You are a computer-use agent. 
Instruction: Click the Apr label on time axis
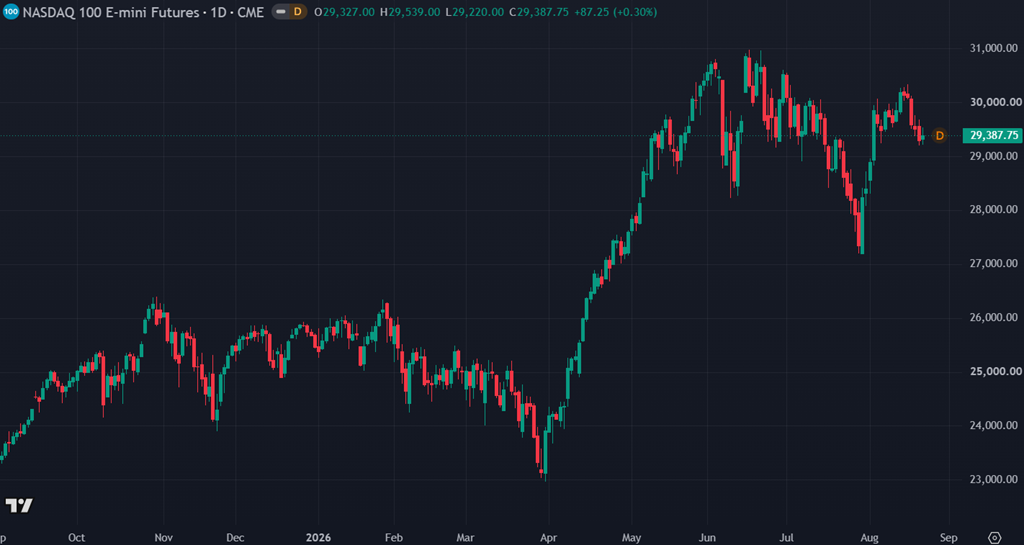[549, 538]
